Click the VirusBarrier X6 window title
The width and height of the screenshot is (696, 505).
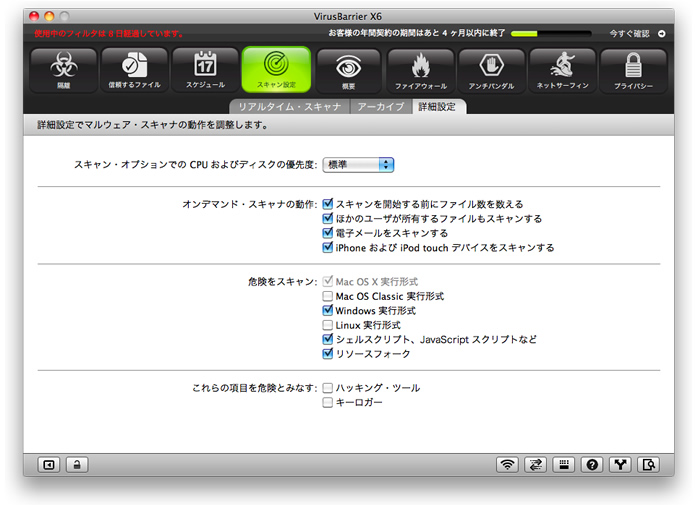(348, 16)
